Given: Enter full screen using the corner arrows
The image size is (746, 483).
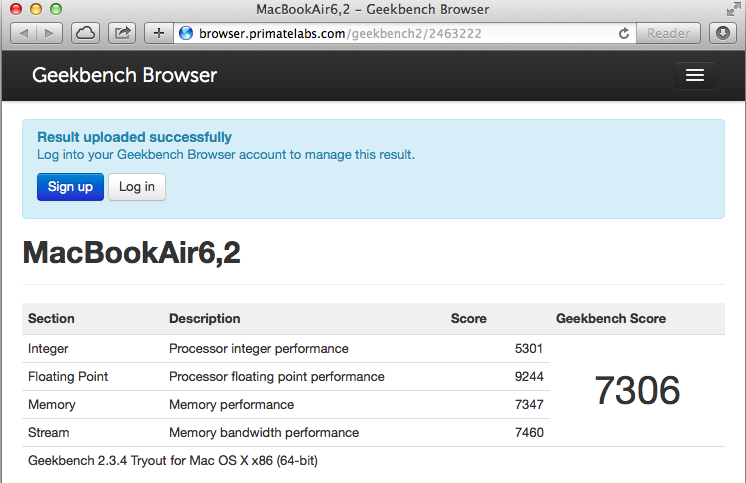Looking at the screenshot, I should click(x=733, y=9).
